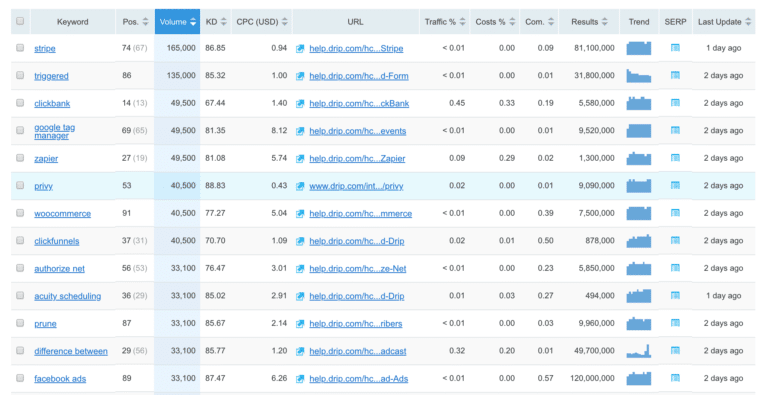Viewport: 768px width, 395px height.
Task: View SERP snapshot for zapier
Action: point(675,158)
